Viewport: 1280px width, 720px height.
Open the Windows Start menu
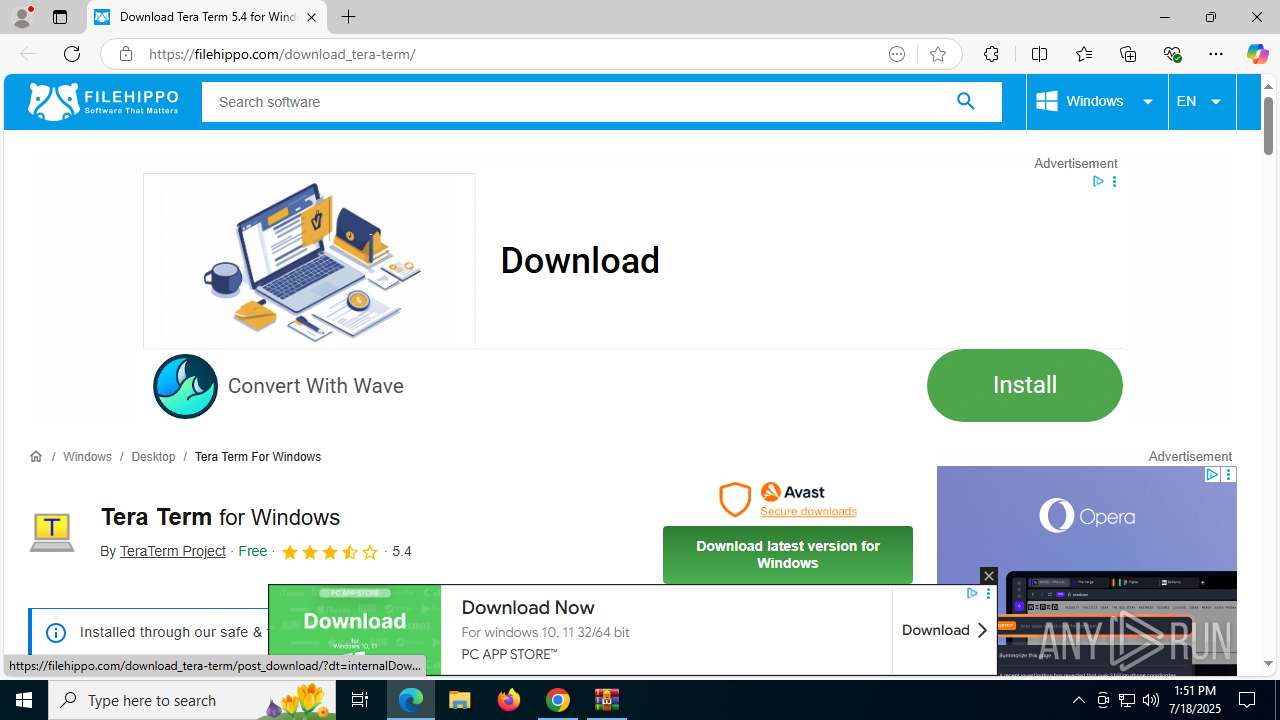[x=24, y=700]
